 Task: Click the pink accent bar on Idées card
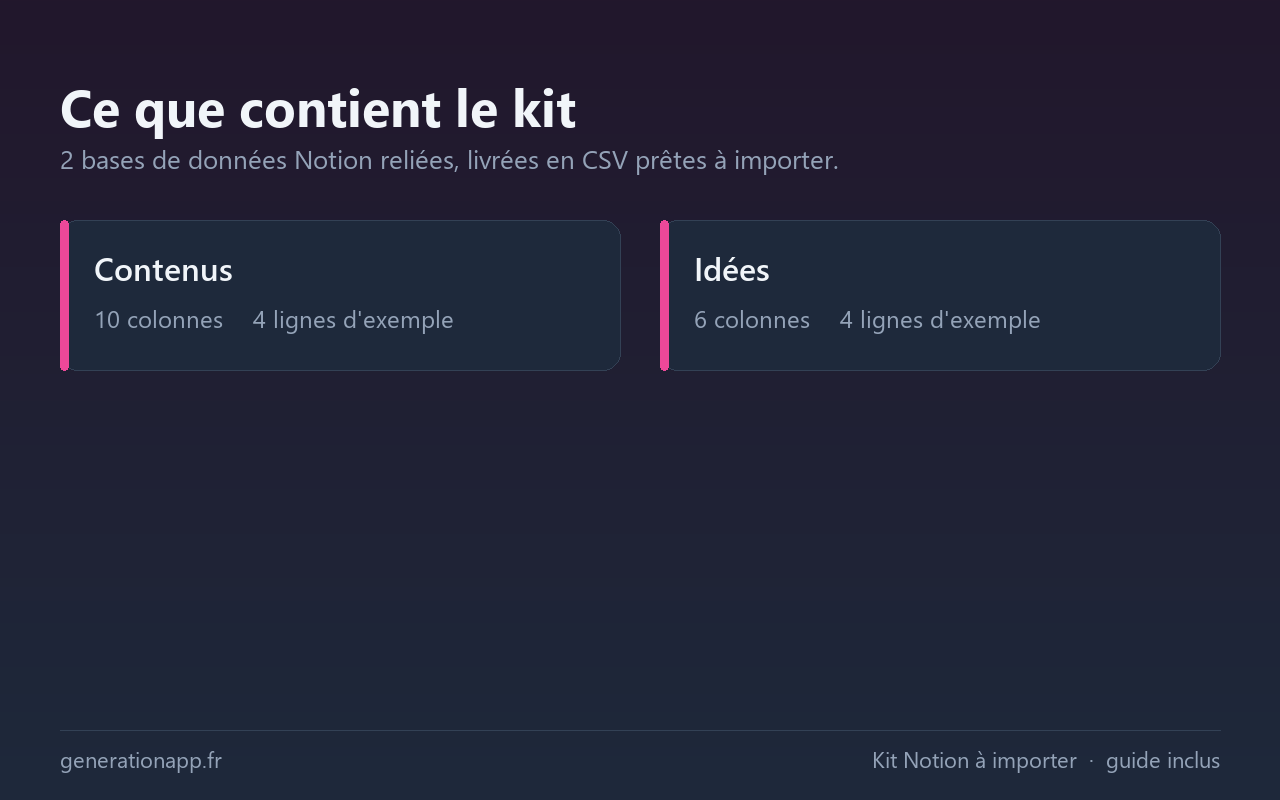664,295
